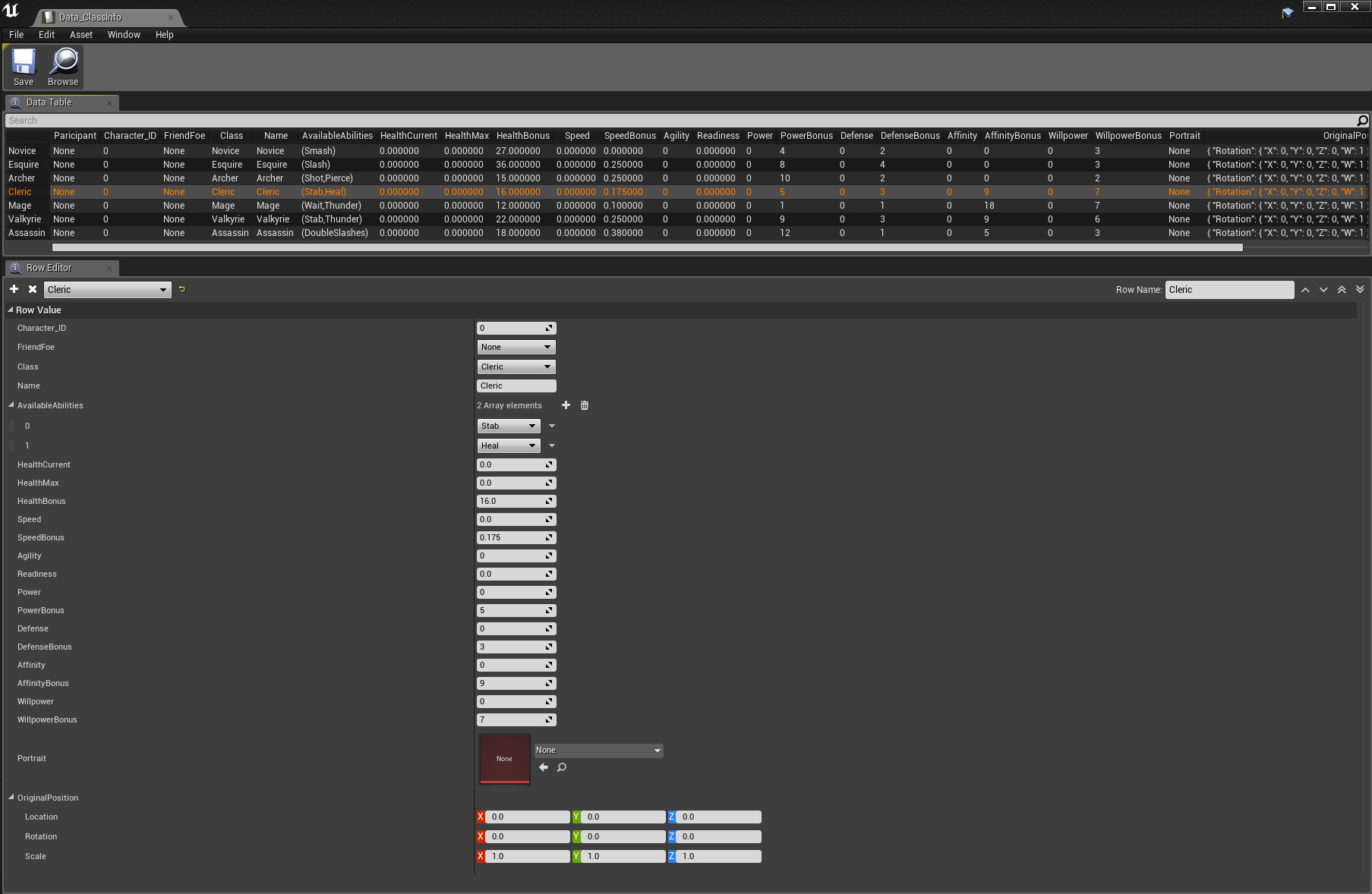Click the magnifier in the Search bar

point(1362,120)
